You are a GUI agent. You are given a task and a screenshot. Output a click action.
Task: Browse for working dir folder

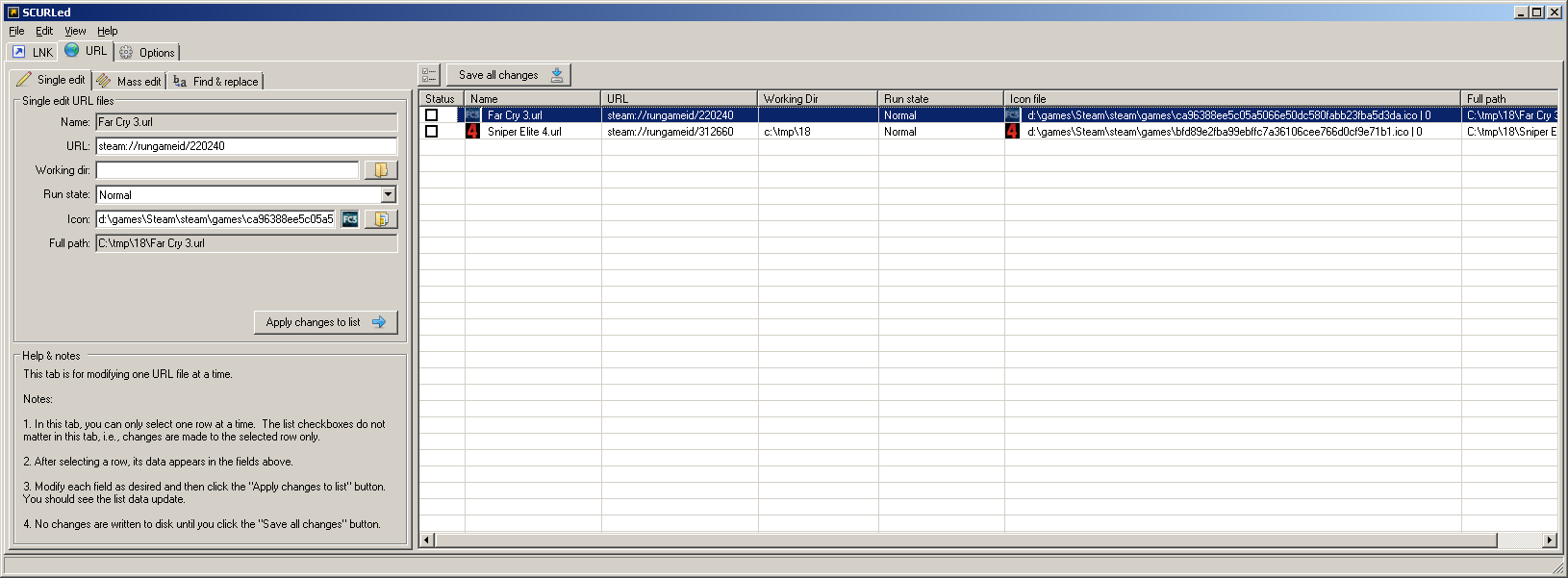pyautogui.click(x=381, y=170)
